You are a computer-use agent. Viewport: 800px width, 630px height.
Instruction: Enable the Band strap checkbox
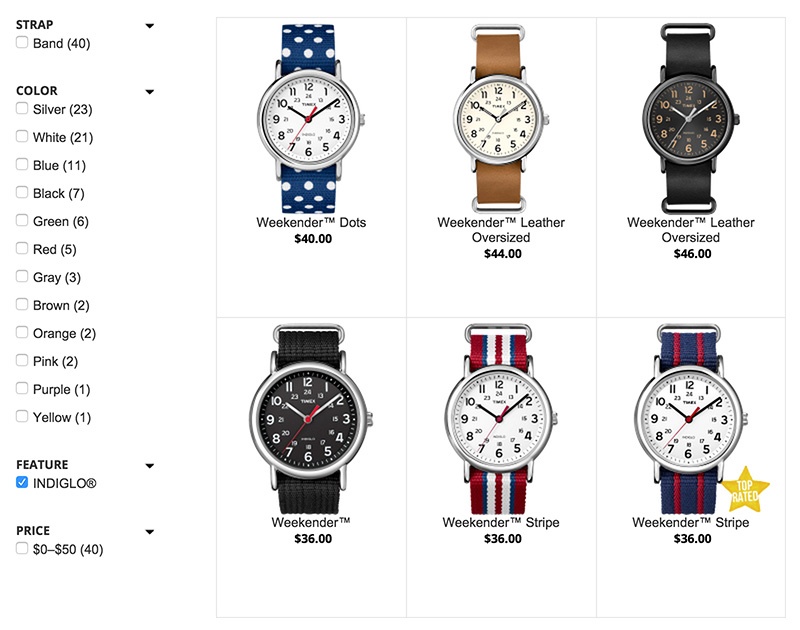coord(22,42)
